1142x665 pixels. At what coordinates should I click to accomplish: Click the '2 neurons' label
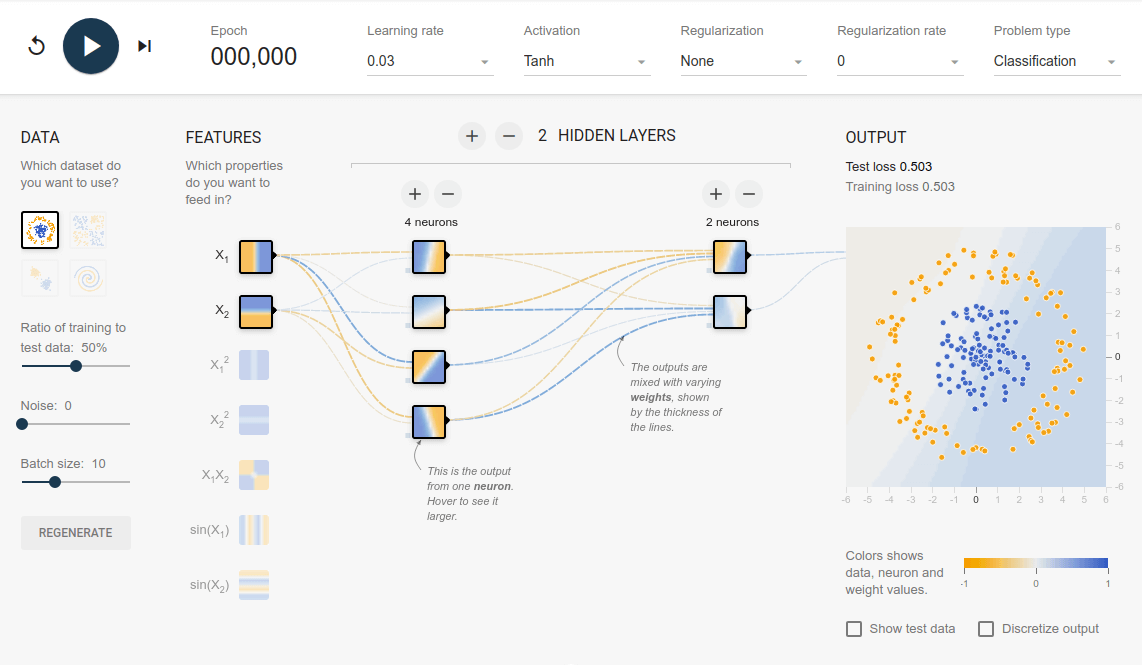pyautogui.click(x=732, y=222)
